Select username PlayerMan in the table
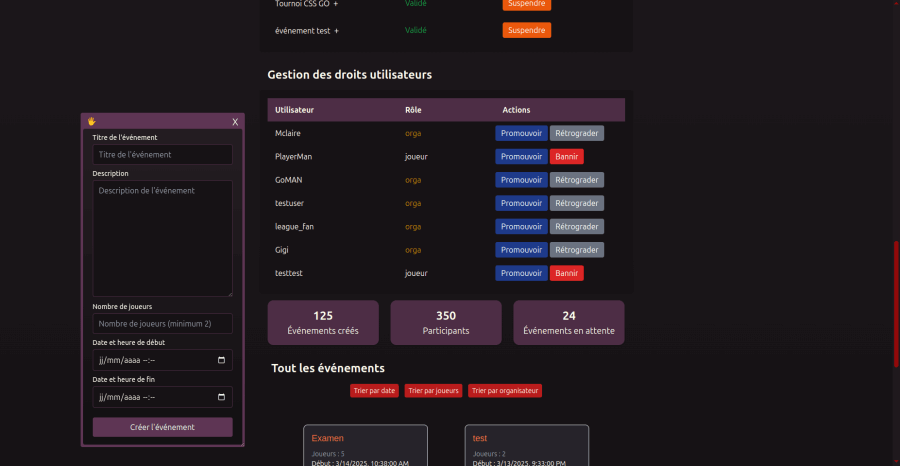 pos(293,157)
